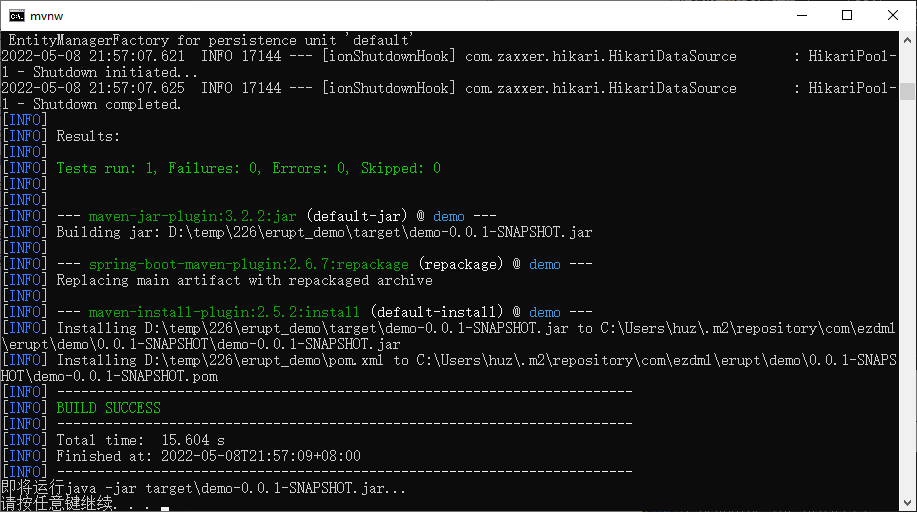Viewport: 917px width, 512px height.
Task: Click the empty scrollbar track below the thumb
Action: click(x=907, y=297)
